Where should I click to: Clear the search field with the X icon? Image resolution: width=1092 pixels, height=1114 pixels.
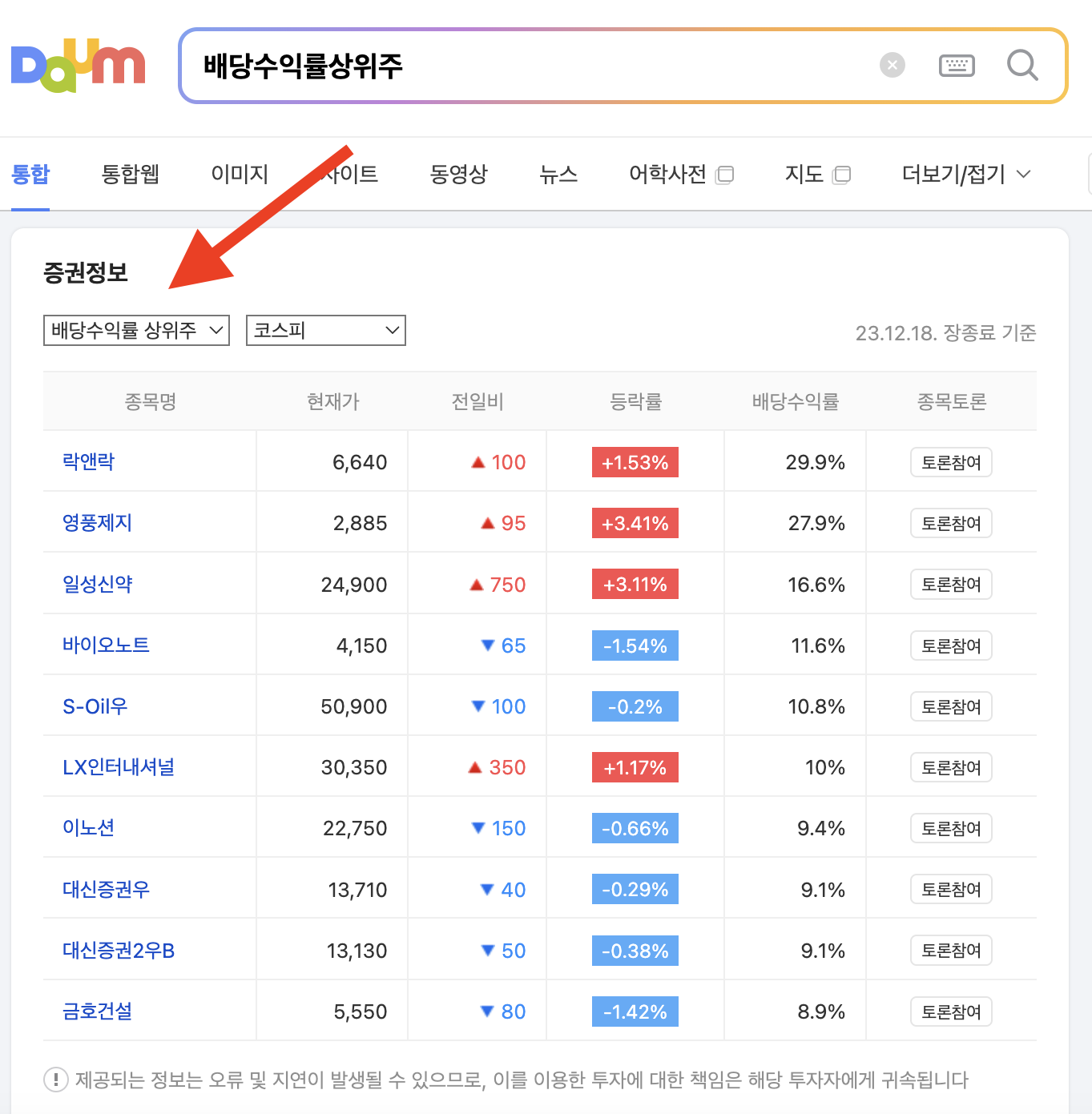892,66
